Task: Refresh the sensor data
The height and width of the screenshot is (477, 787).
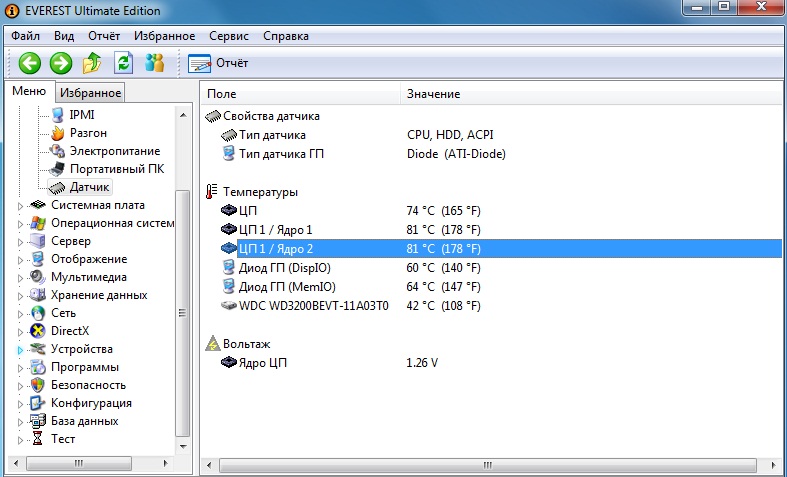Action: 123,63
